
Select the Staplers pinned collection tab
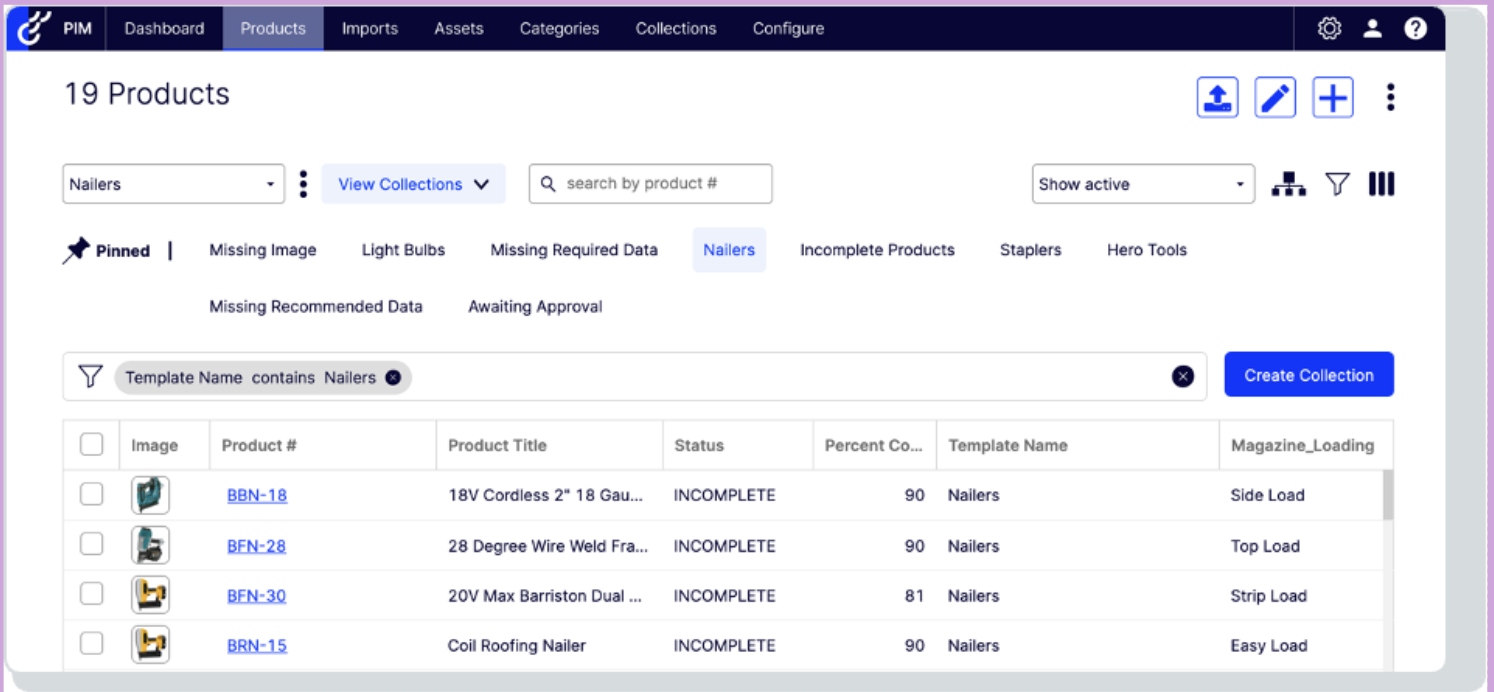click(1030, 250)
